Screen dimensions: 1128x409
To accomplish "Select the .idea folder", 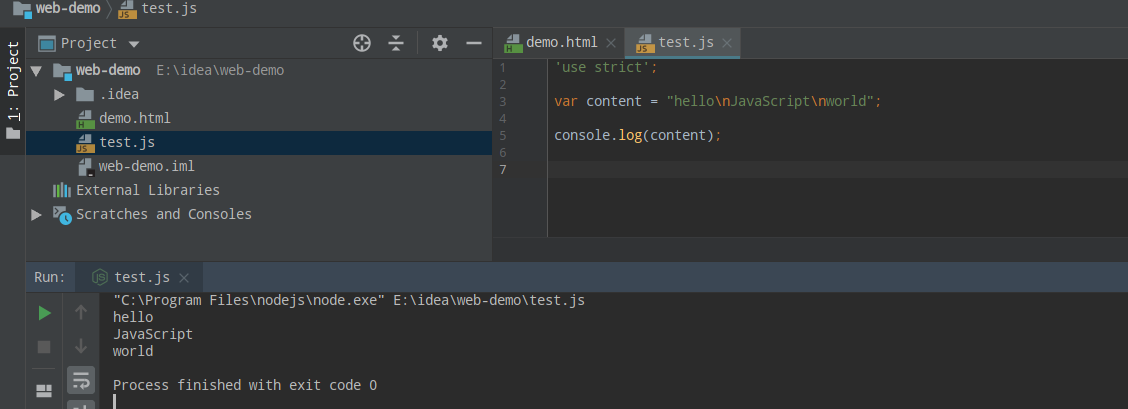I will pyautogui.click(x=119, y=94).
